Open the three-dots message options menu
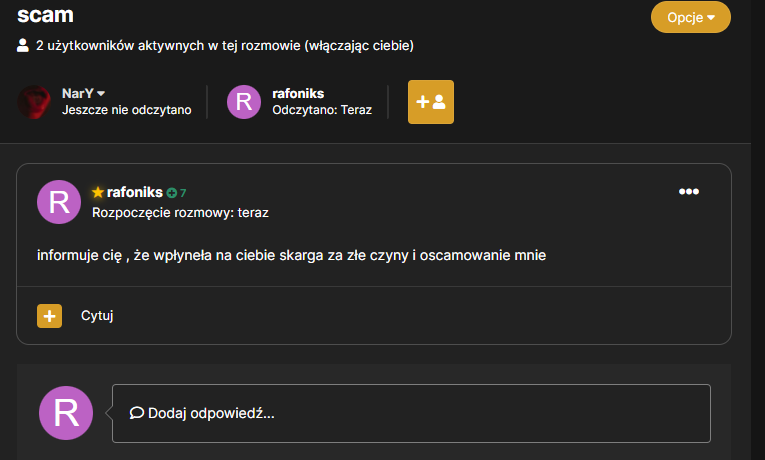This screenshot has height=460, width=765. click(688, 191)
